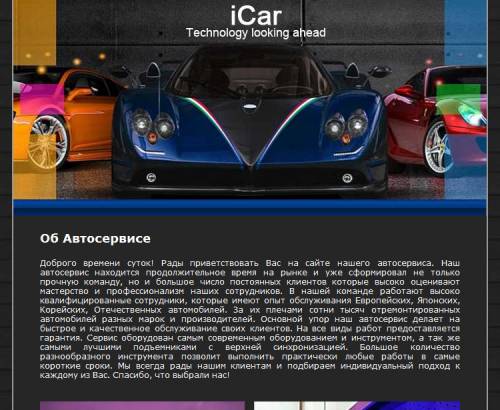Click the small round fog light under right headlights
This screenshot has width=500, height=410.
tap(347, 178)
